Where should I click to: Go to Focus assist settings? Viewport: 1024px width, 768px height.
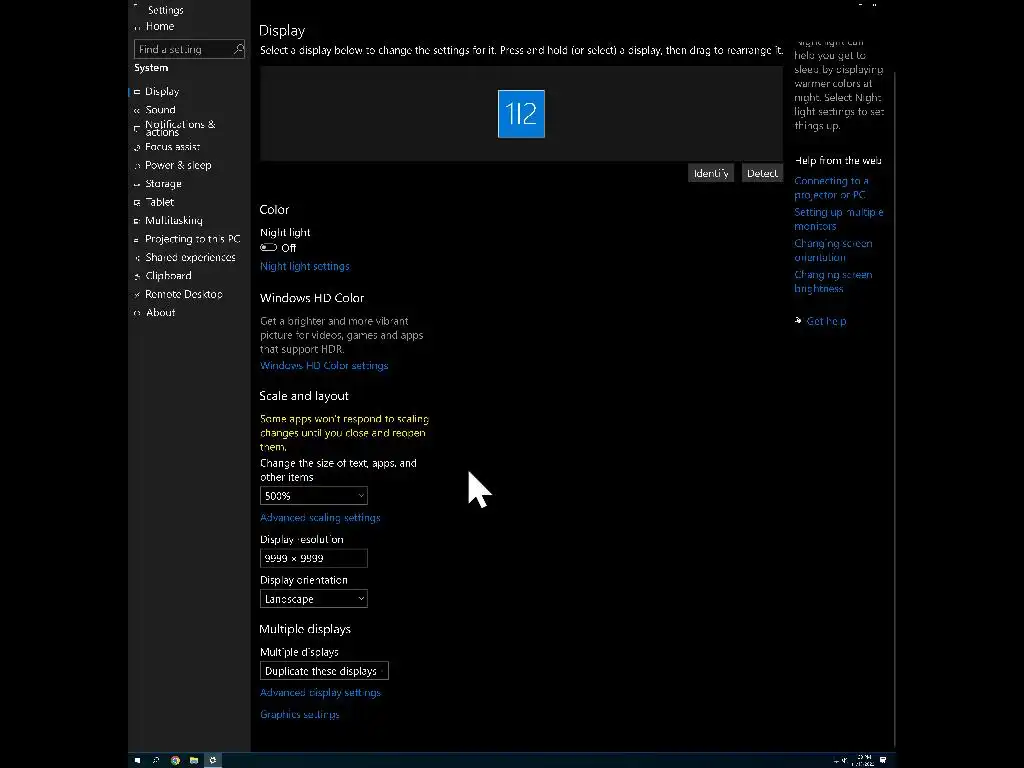click(x=172, y=147)
